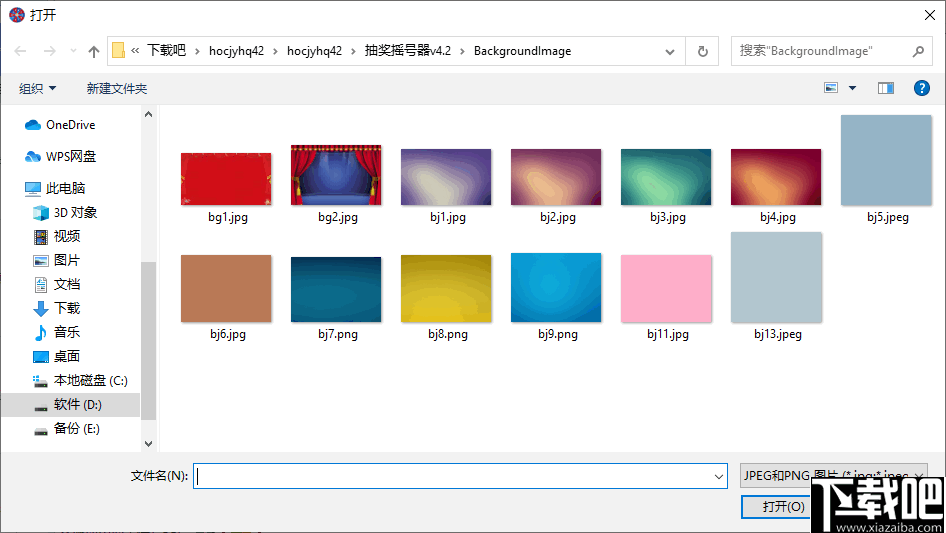The height and width of the screenshot is (533, 946).
Task: Click the magnifier search icon
Action: tap(918, 51)
